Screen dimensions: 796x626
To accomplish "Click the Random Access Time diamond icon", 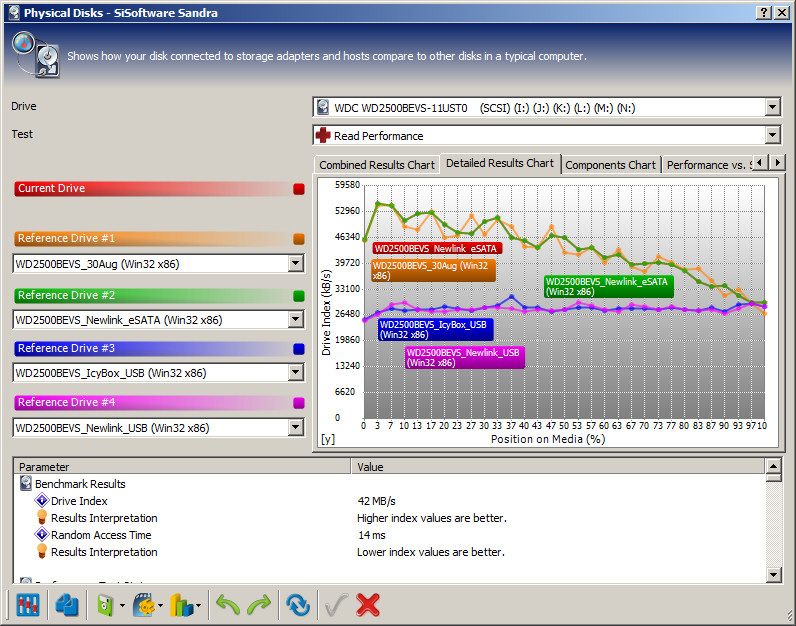I will pos(42,535).
